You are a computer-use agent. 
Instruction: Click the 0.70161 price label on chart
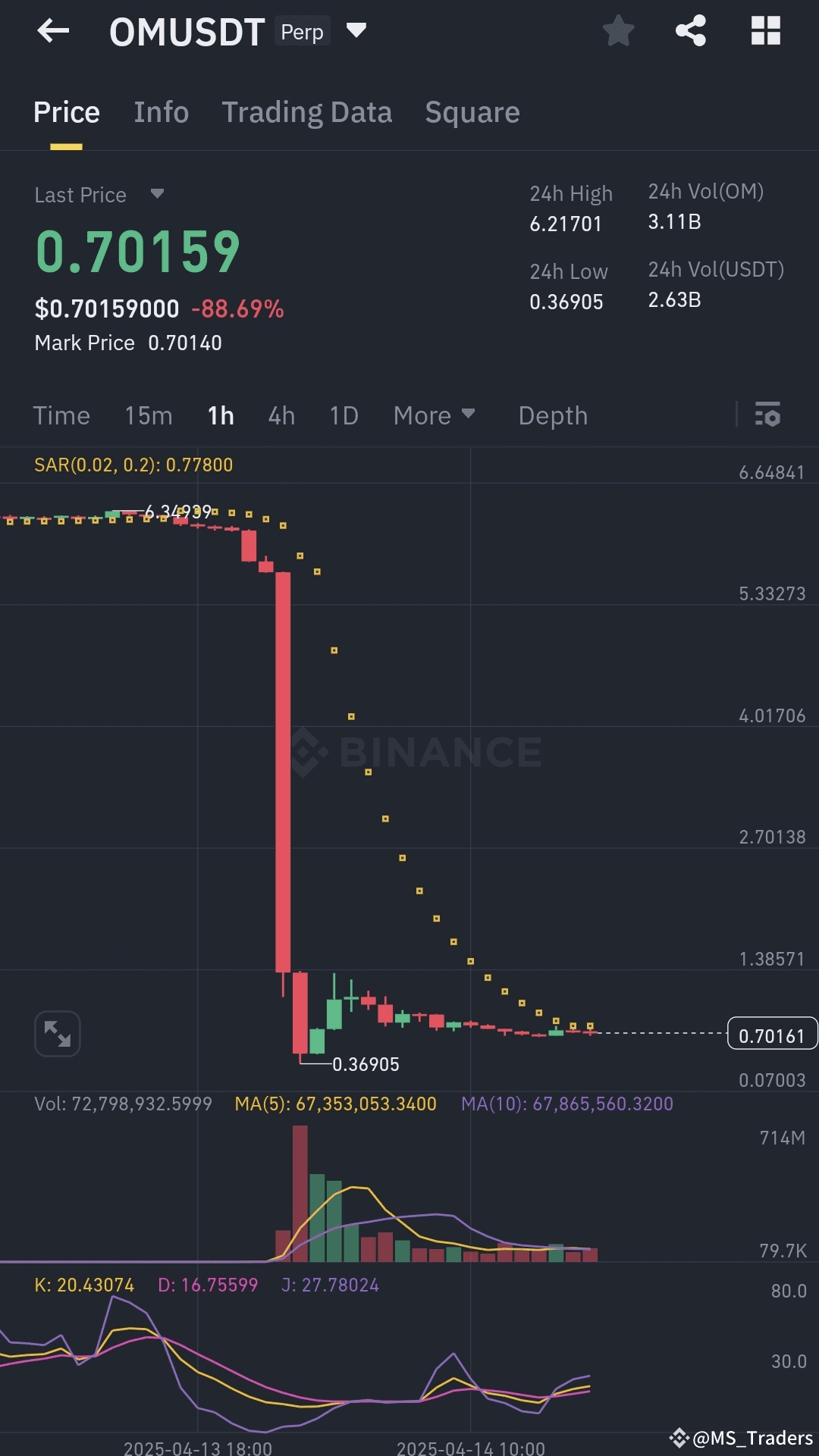[x=772, y=1033]
